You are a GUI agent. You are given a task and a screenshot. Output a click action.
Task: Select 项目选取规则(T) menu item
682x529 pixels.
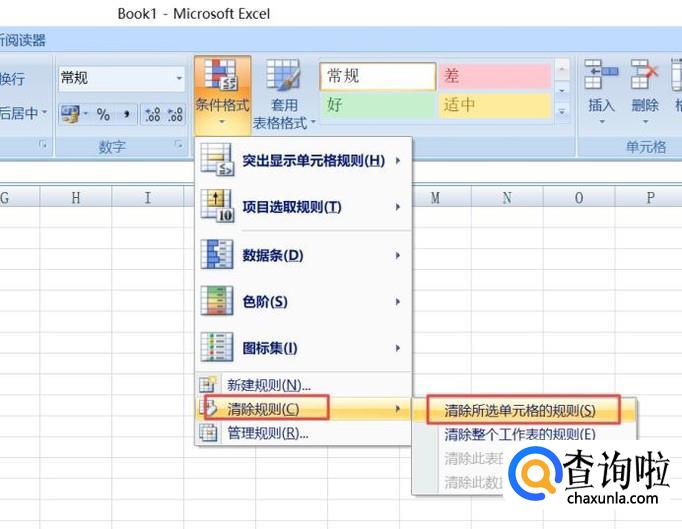pos(303,207)
